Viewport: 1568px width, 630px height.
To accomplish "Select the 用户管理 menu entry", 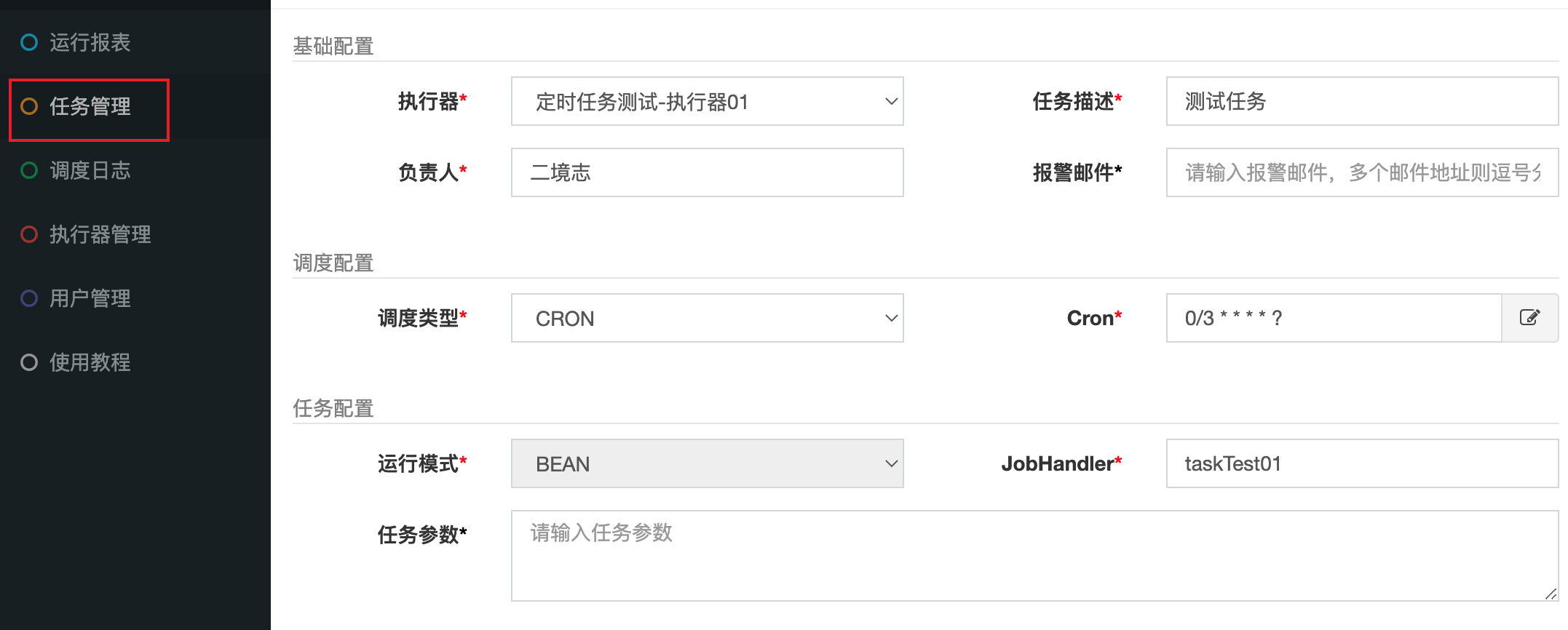I will tap(90, 299).
